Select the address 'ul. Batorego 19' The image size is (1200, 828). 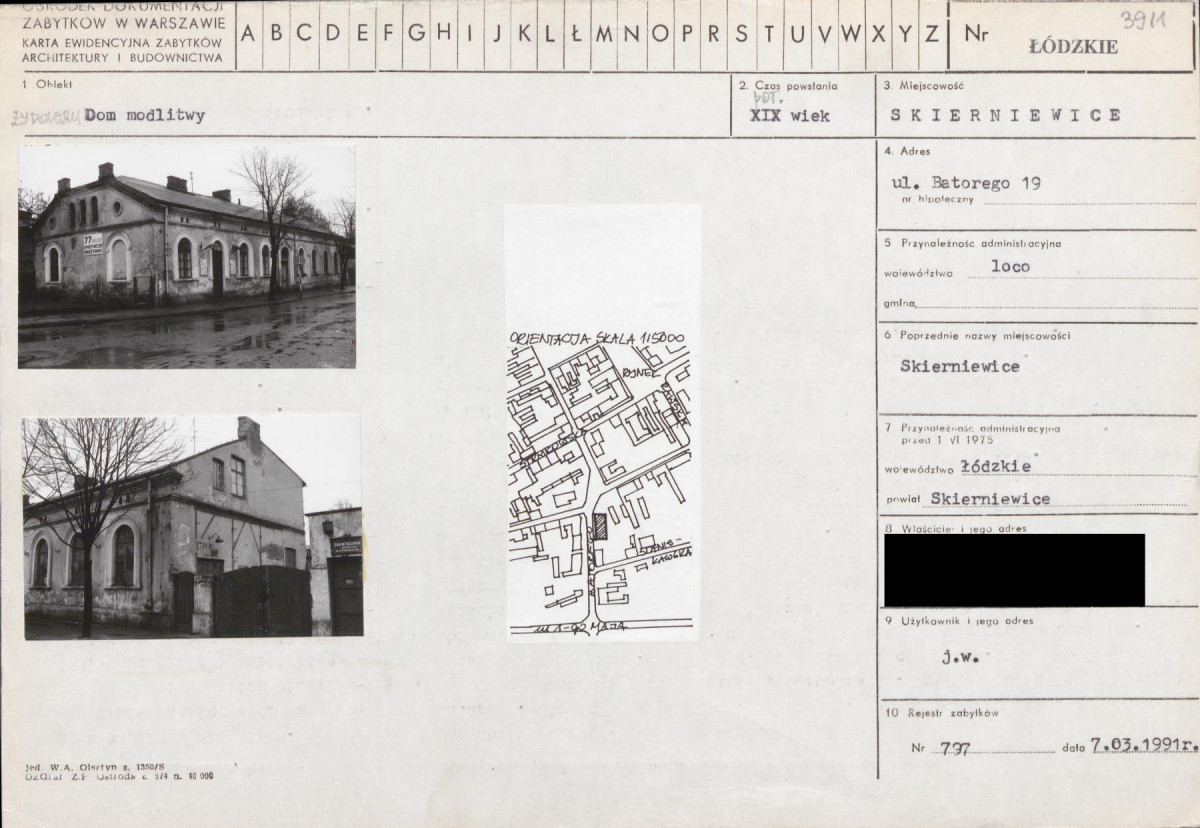click(x=965, y=183)
